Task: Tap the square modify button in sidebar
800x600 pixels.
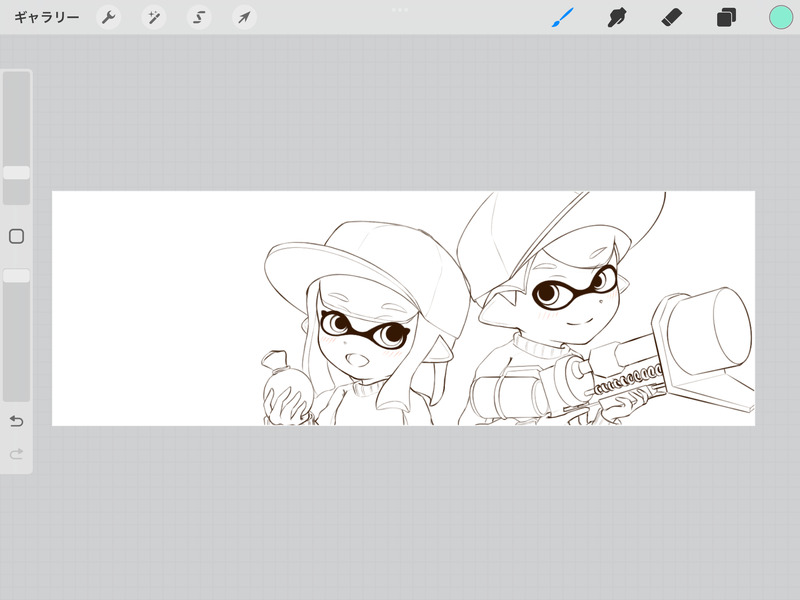Action: point(16,236)
